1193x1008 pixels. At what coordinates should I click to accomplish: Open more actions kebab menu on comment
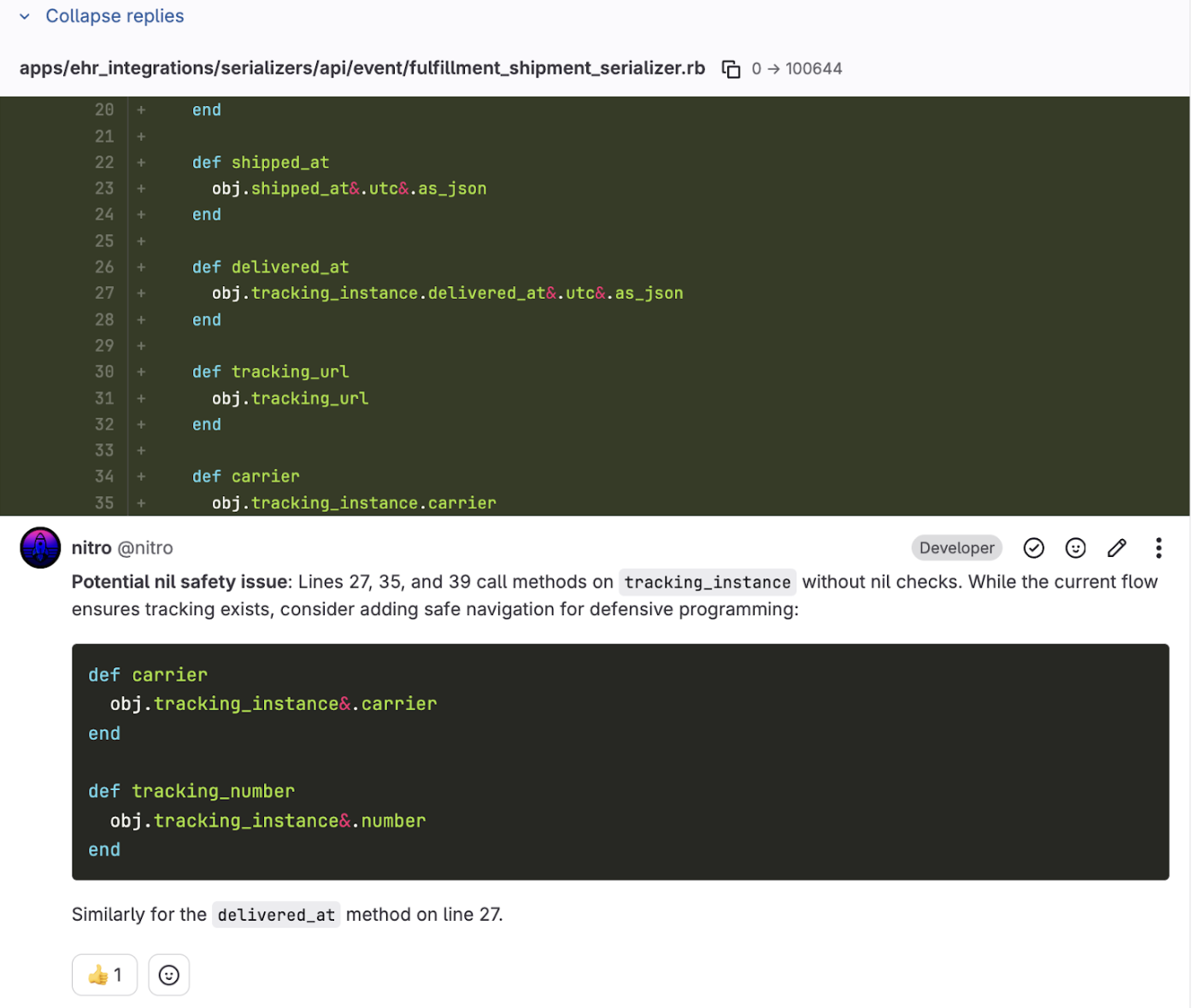coord(1158,548)
